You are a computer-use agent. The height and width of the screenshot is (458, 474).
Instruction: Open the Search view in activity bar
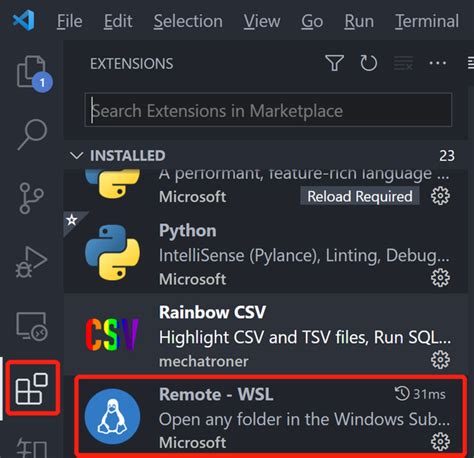[32, 134]
